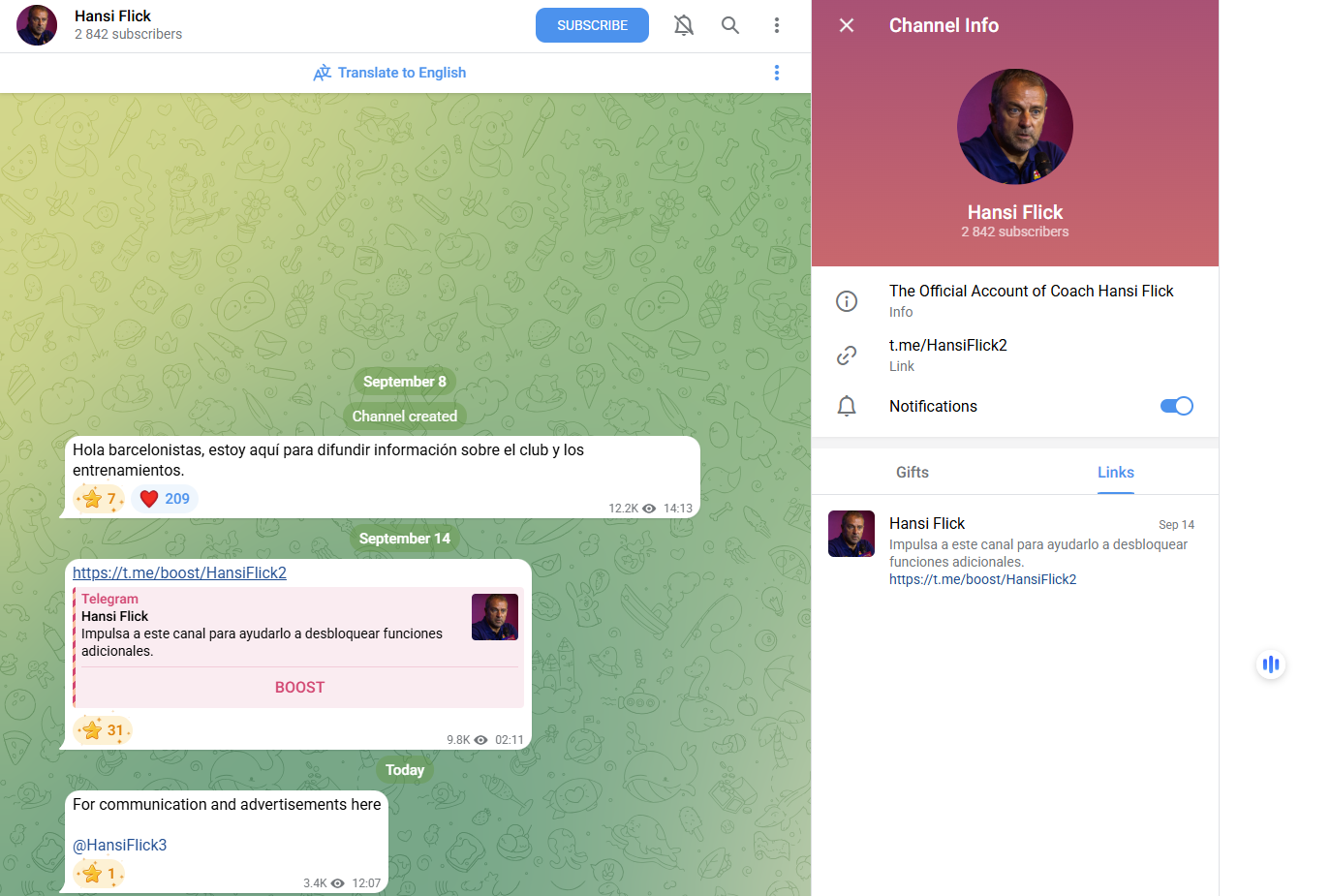1331x896 pixels.
Task: Click the BOOST button in message preview
Action: [299, 688]
